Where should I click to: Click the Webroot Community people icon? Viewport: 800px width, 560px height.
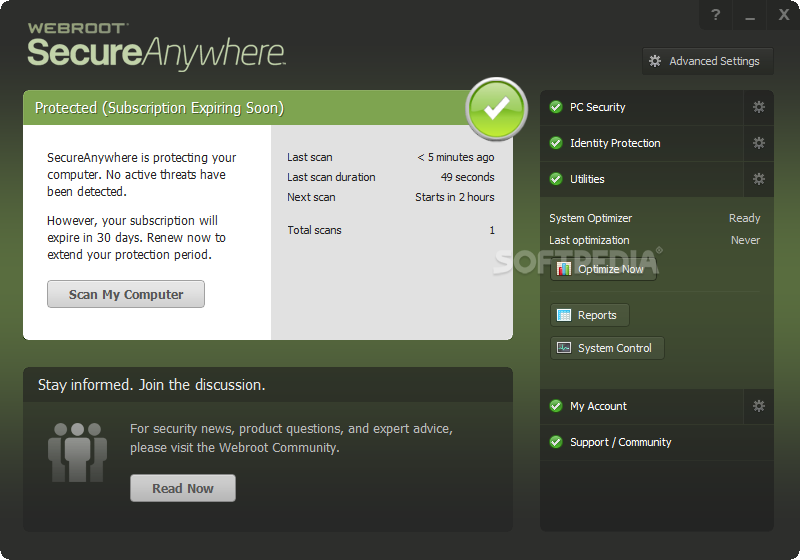point(77,452)
